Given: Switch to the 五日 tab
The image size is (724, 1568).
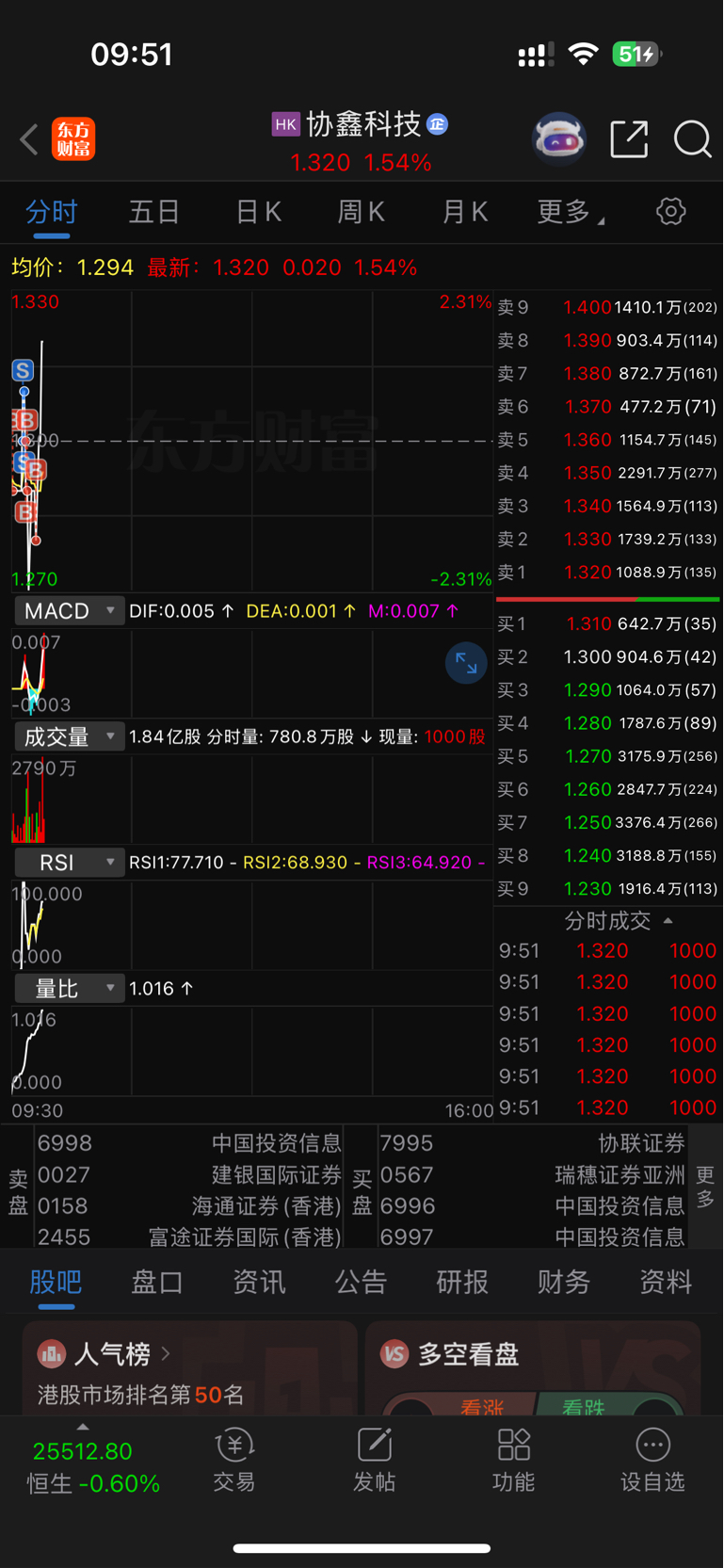Looking at the screenshot, I should click(x=154, y=212).
